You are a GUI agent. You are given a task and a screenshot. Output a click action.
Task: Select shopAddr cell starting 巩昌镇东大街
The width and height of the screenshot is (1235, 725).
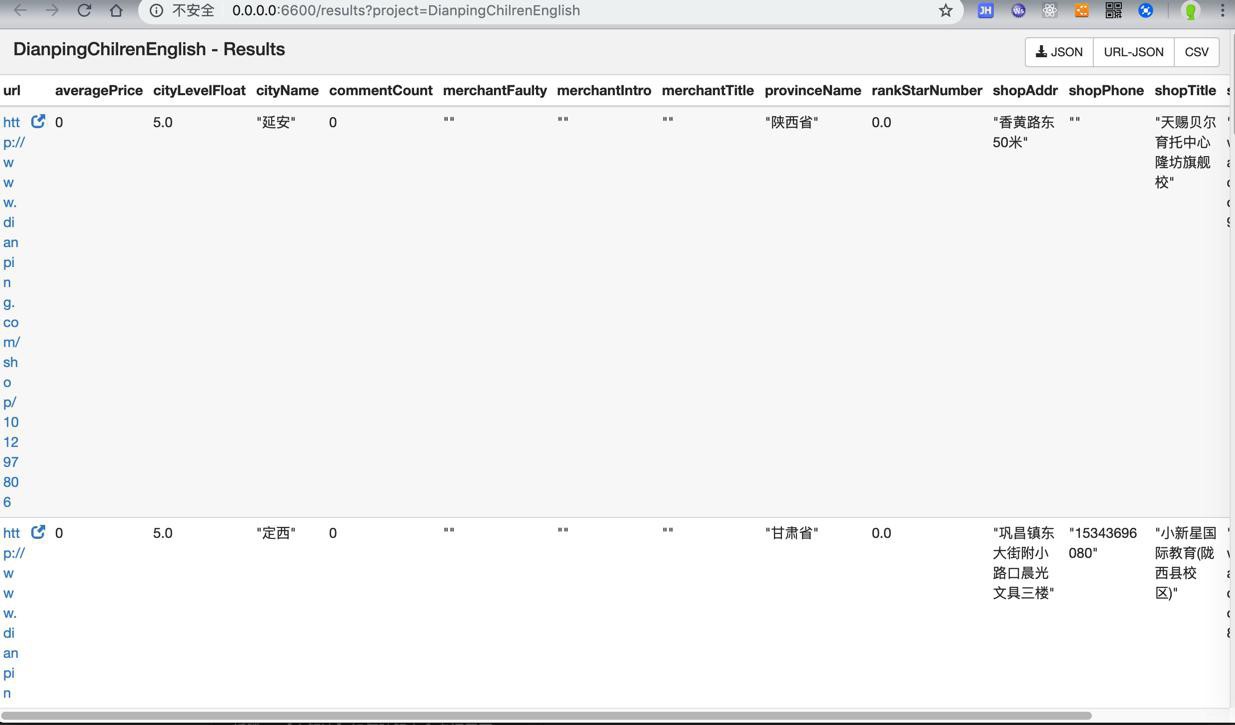(1024, 563)
